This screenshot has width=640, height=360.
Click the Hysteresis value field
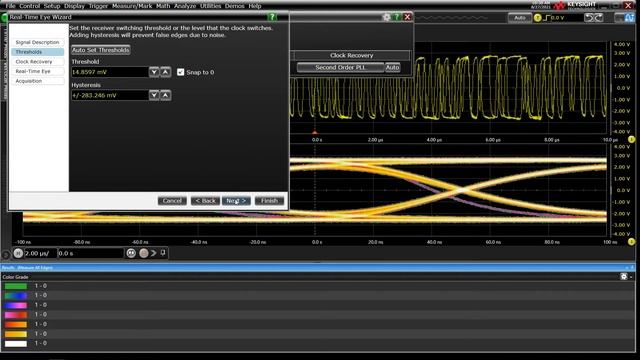pos(110,96)
